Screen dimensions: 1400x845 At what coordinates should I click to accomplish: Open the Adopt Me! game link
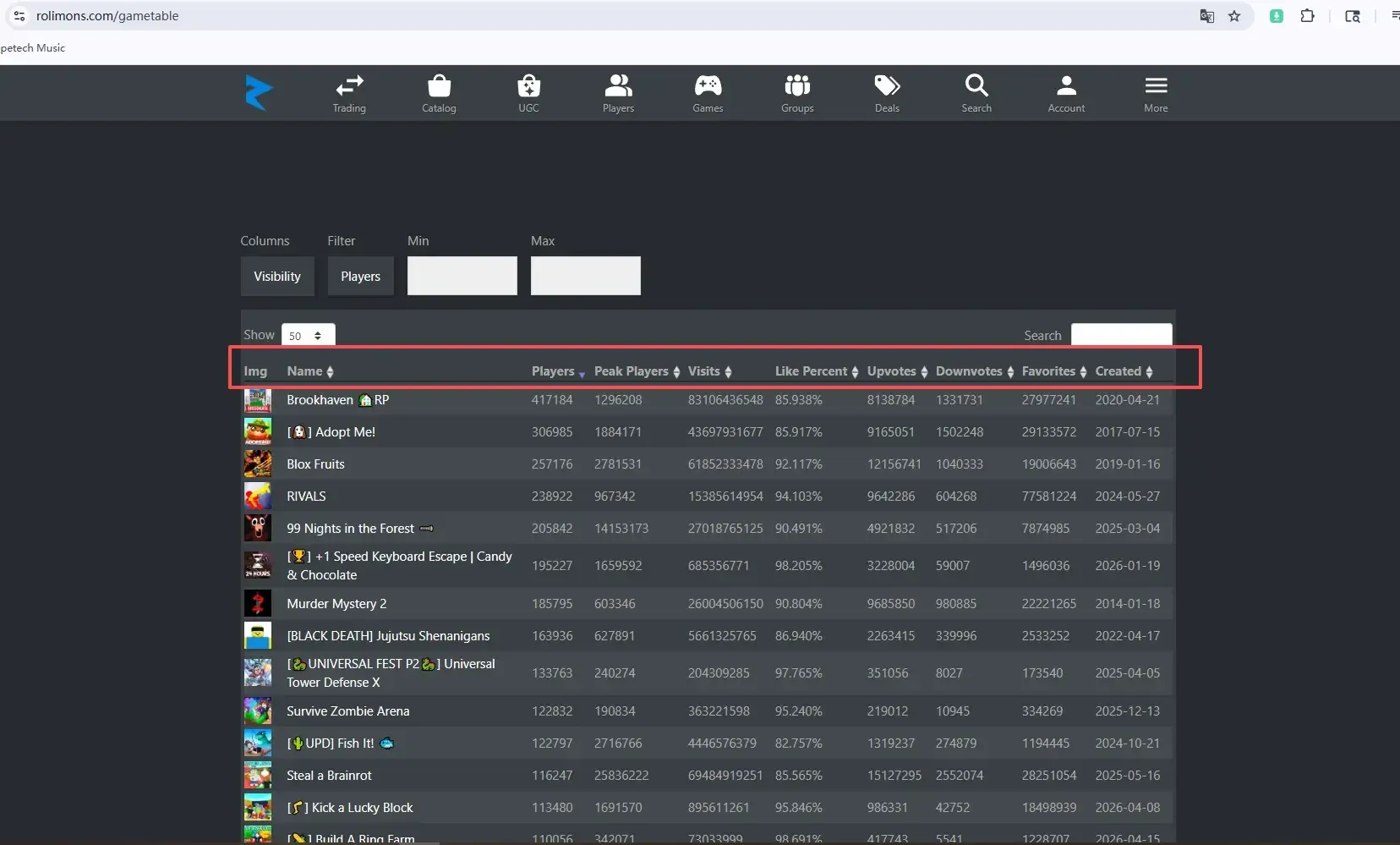(331, 432)
